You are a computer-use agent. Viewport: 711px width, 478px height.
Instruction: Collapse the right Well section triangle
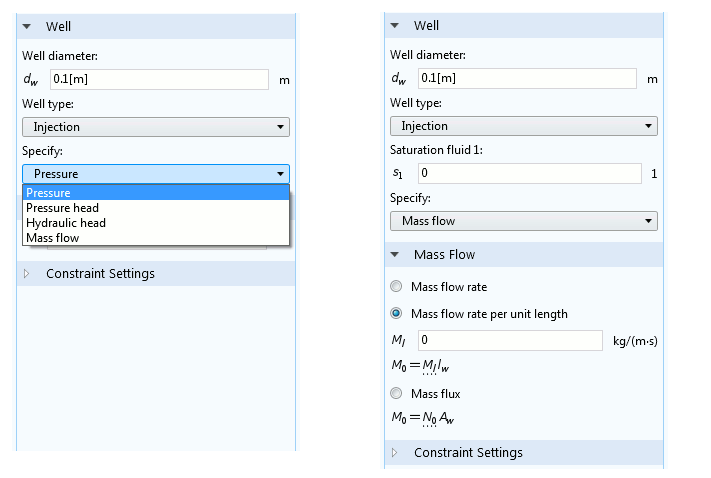[395, 25]
